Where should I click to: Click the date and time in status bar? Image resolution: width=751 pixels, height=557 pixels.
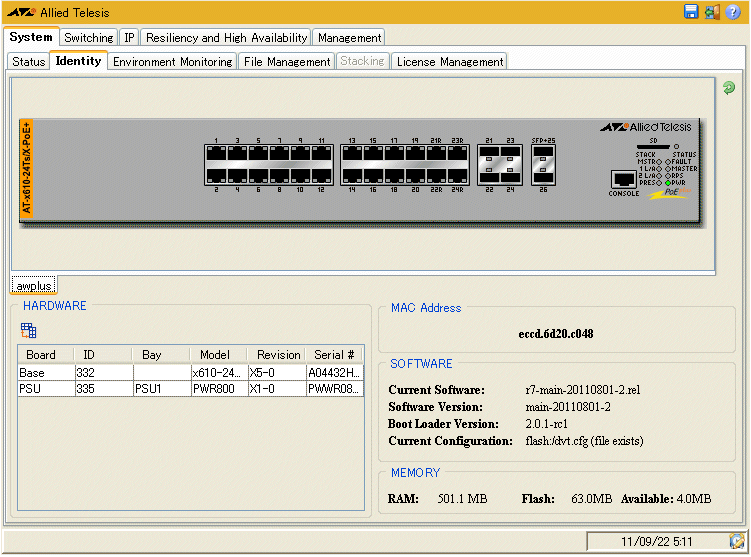pos(657,542)
